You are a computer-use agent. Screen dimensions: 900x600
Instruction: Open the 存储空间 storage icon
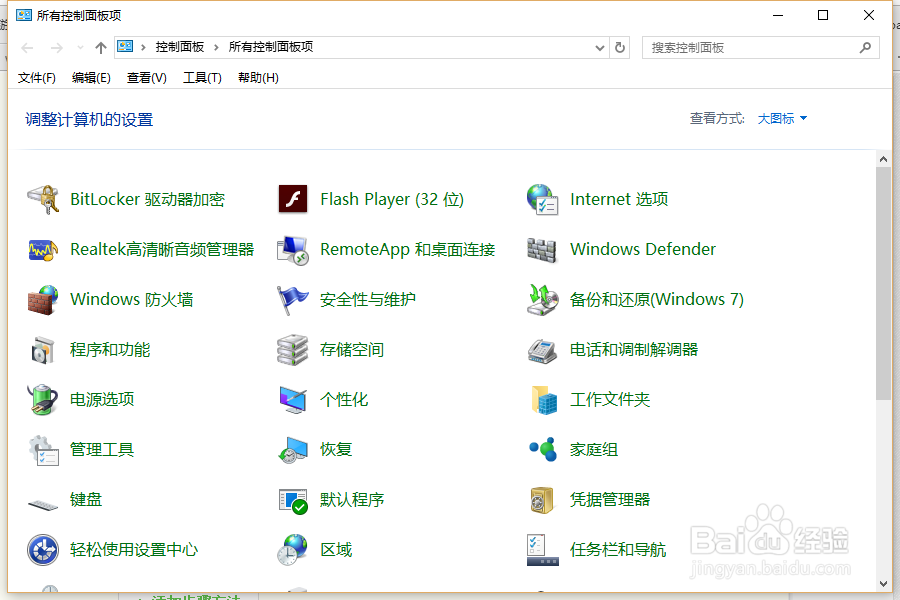click(x=293, y=350)
